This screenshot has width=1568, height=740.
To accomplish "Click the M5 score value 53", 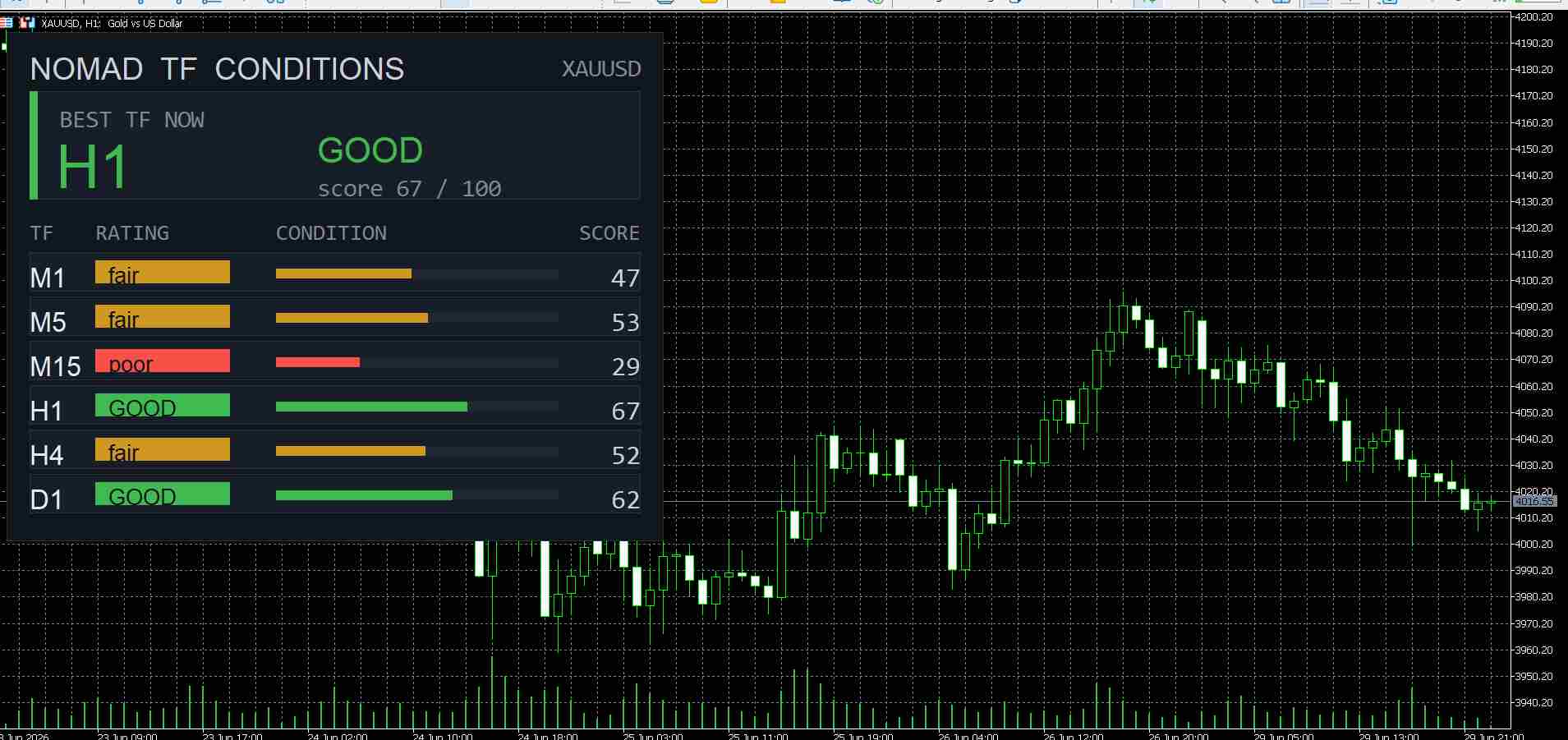I will point(625,323).
